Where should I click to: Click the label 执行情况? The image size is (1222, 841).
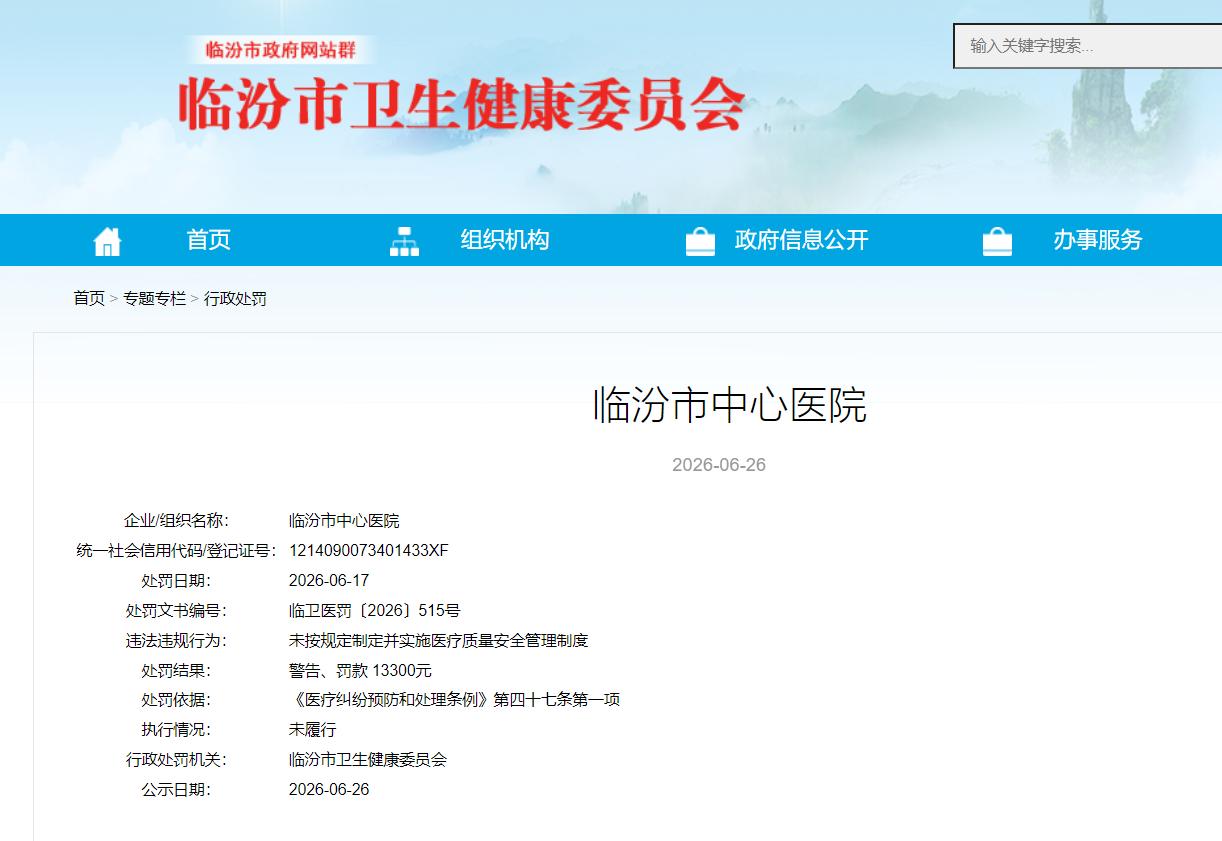176,730
